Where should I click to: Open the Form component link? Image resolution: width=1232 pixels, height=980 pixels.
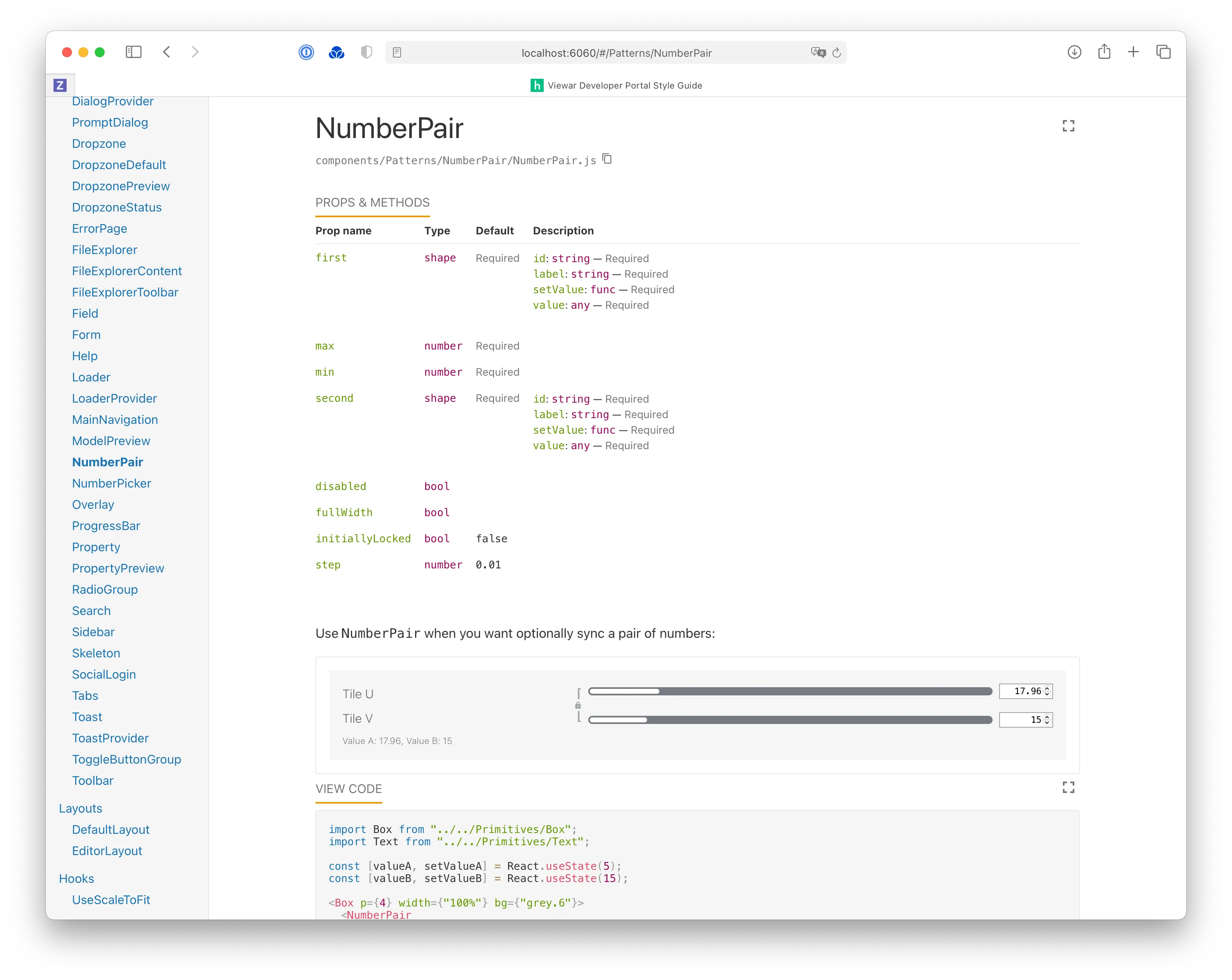pyautogui.click(x=86, y=334)
